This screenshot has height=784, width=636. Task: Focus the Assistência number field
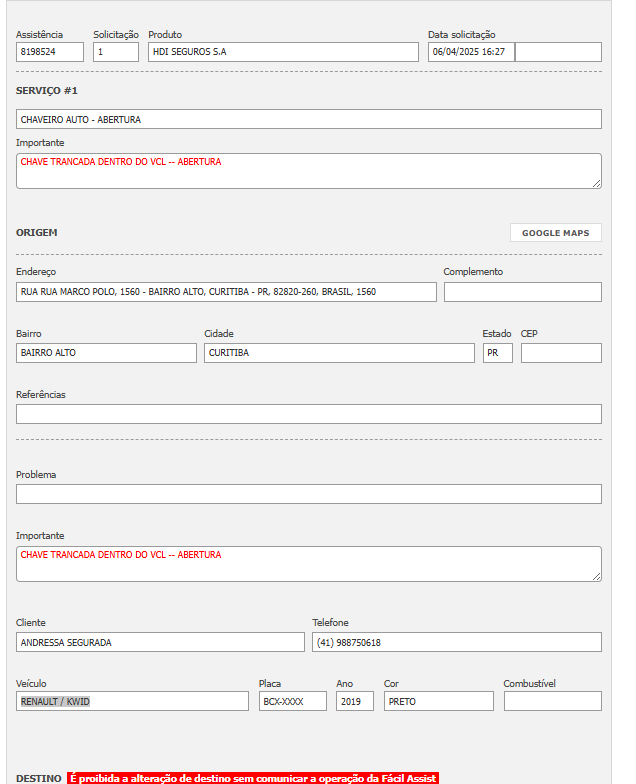pos(50,52)
